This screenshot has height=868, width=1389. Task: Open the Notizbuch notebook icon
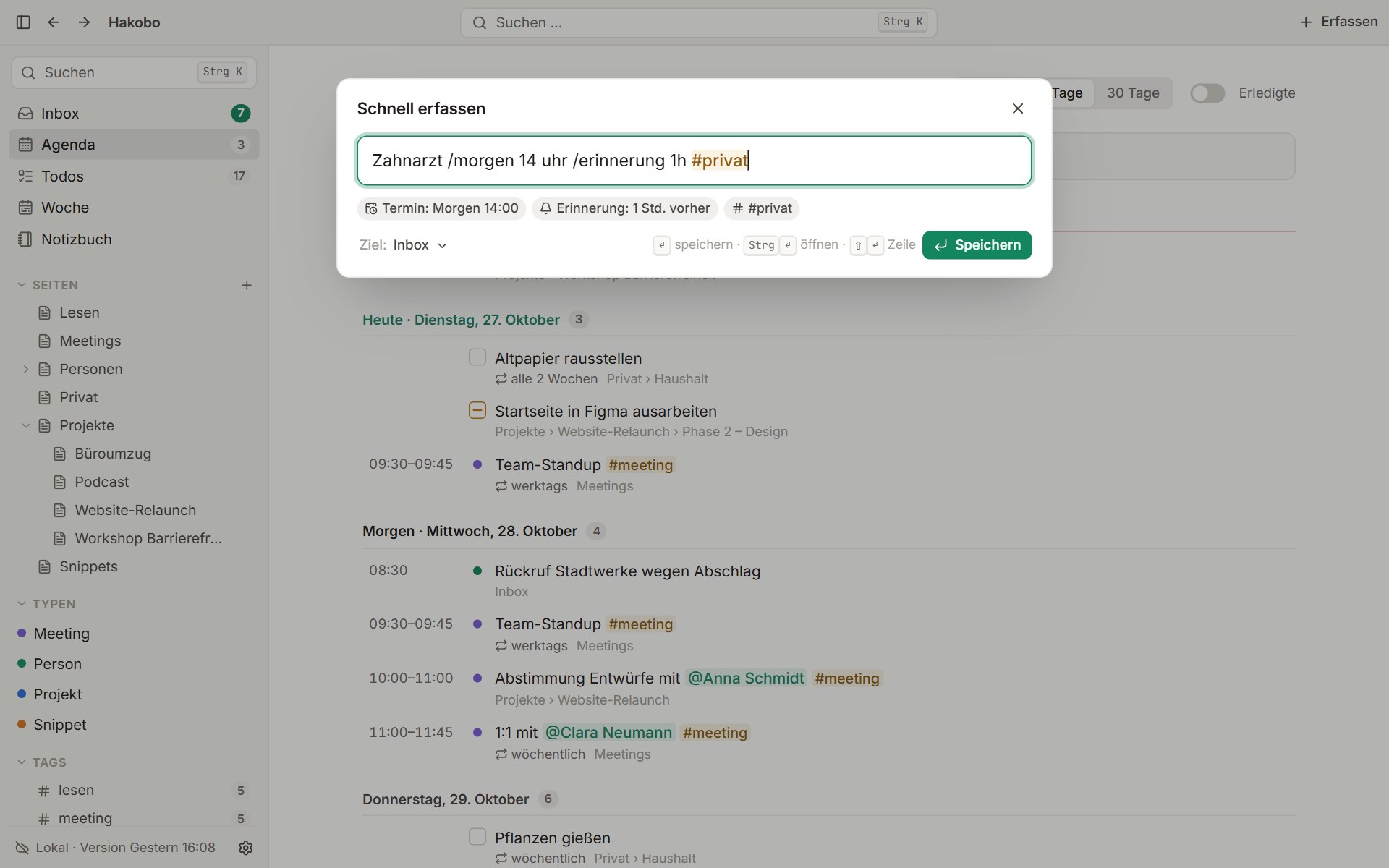(25, 239)
